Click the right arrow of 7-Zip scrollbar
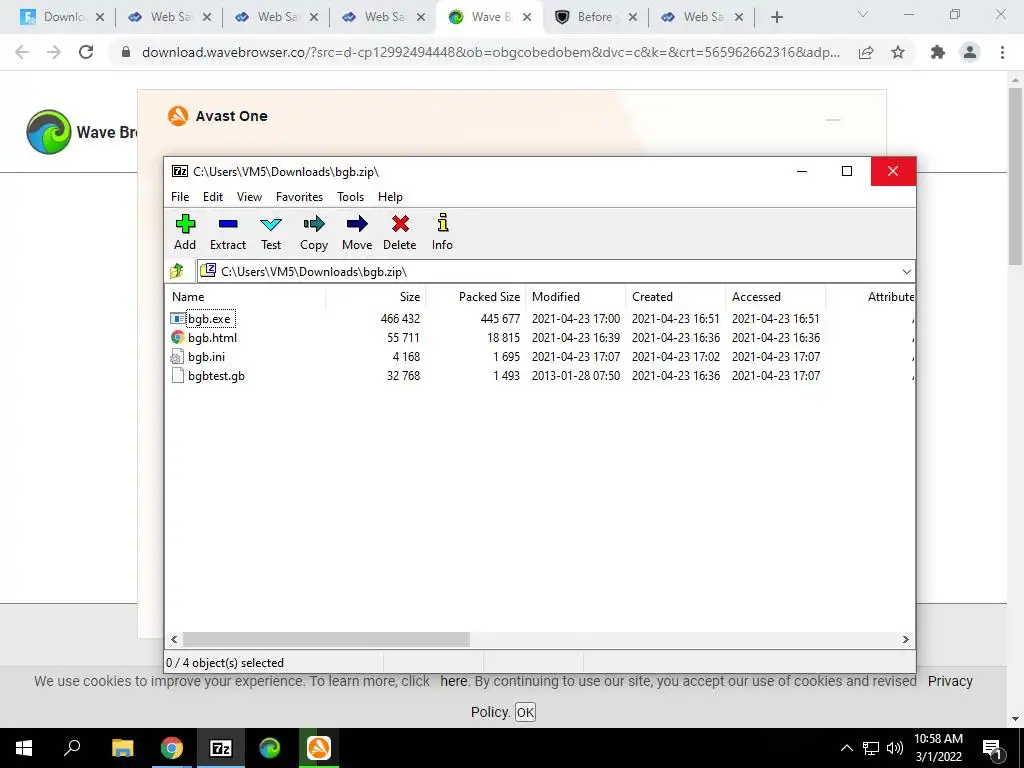Screen dimensions: 1024x768 click(x=905, y=639)
